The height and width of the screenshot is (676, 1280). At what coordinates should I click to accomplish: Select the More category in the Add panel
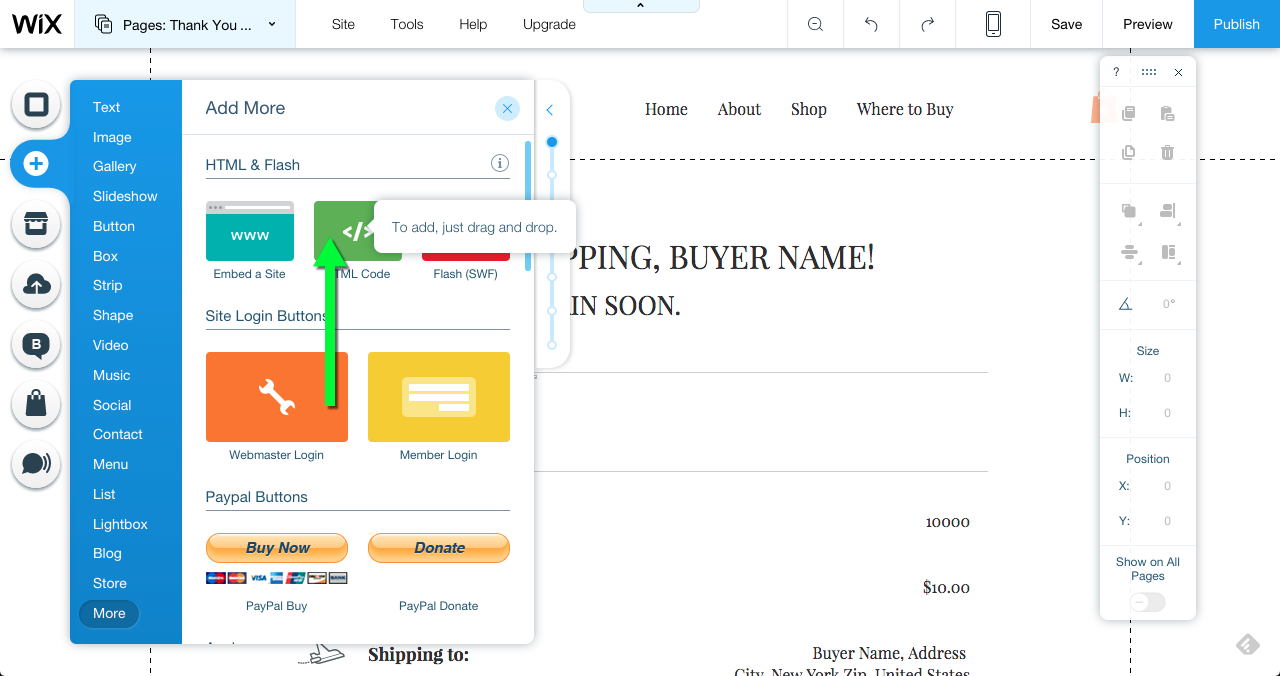(x=108, y=613)
